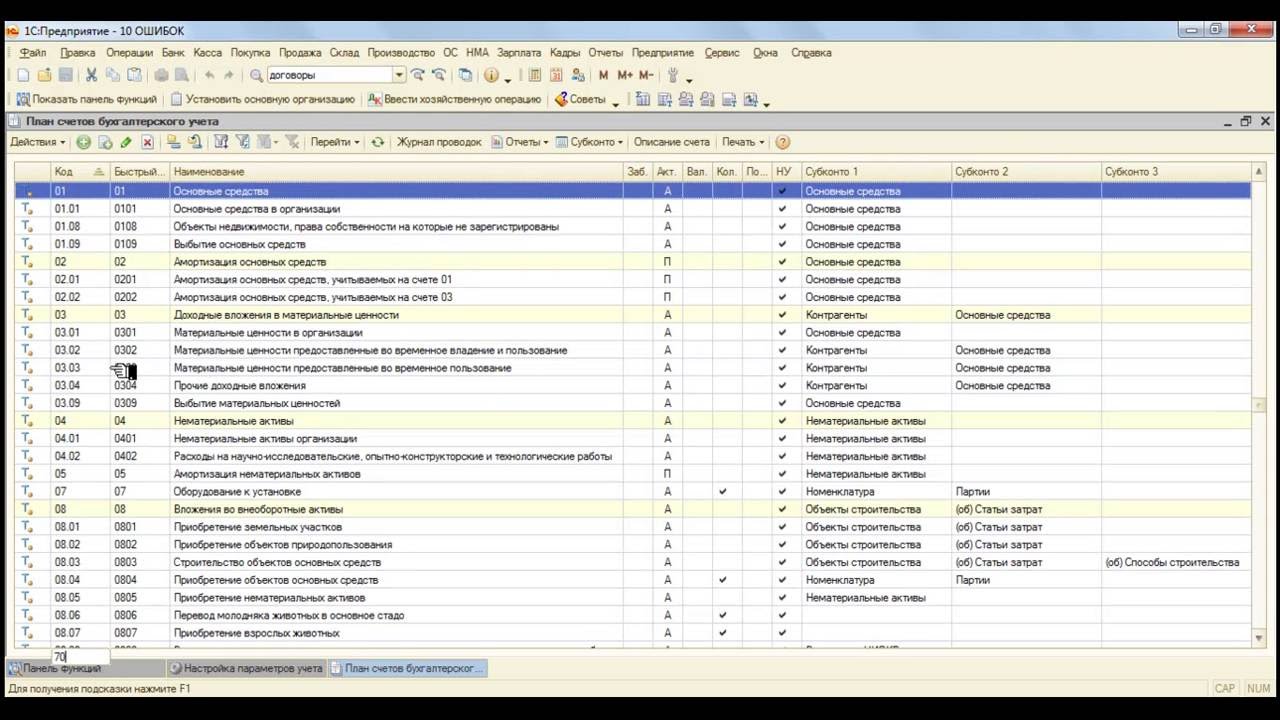The image size is (1280, 720).
Task: Click the green refresh list icon
Action: [x=377, y=142]
